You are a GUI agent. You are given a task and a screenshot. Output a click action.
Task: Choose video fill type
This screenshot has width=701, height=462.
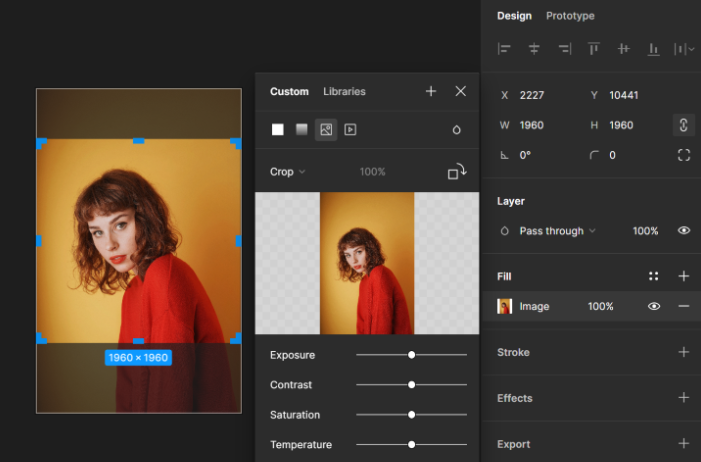point(350,130)
